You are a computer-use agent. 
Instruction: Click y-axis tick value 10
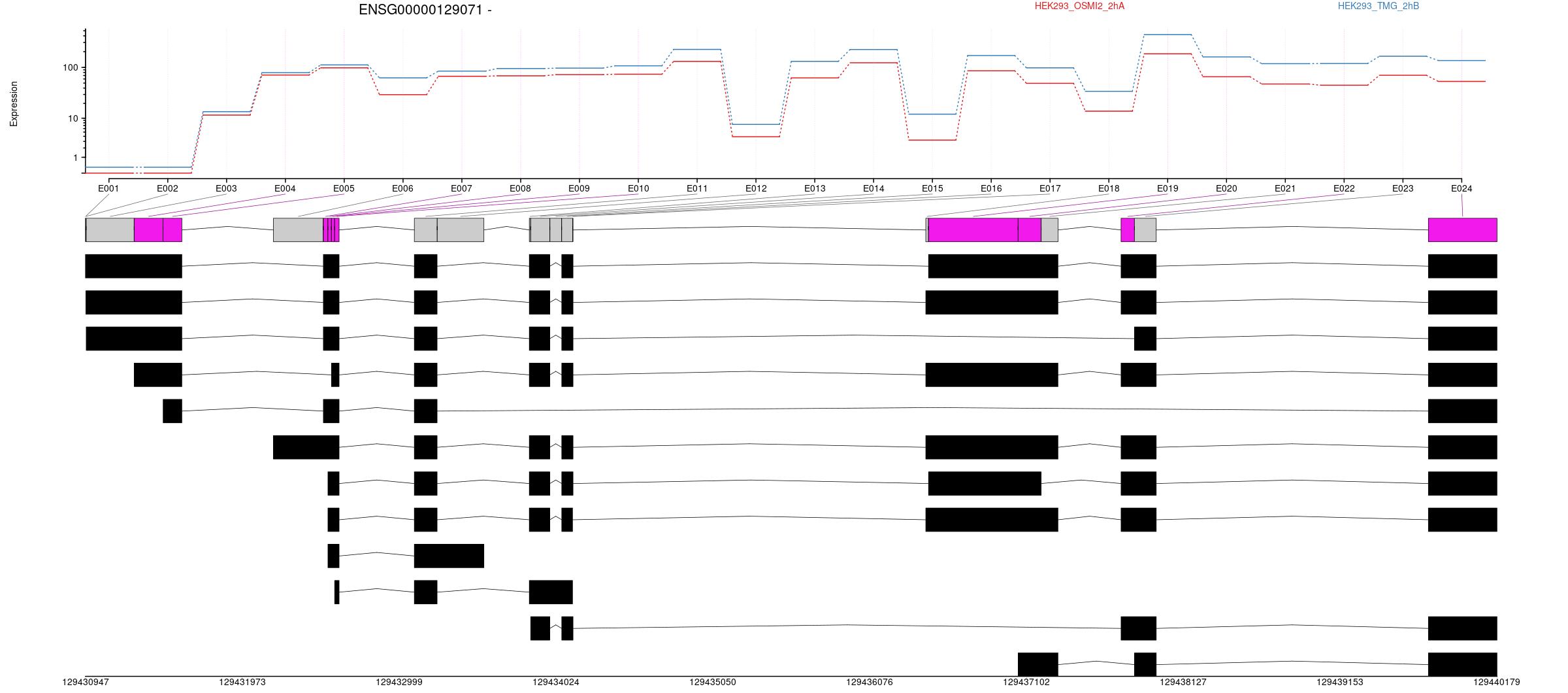click(73, 118)
